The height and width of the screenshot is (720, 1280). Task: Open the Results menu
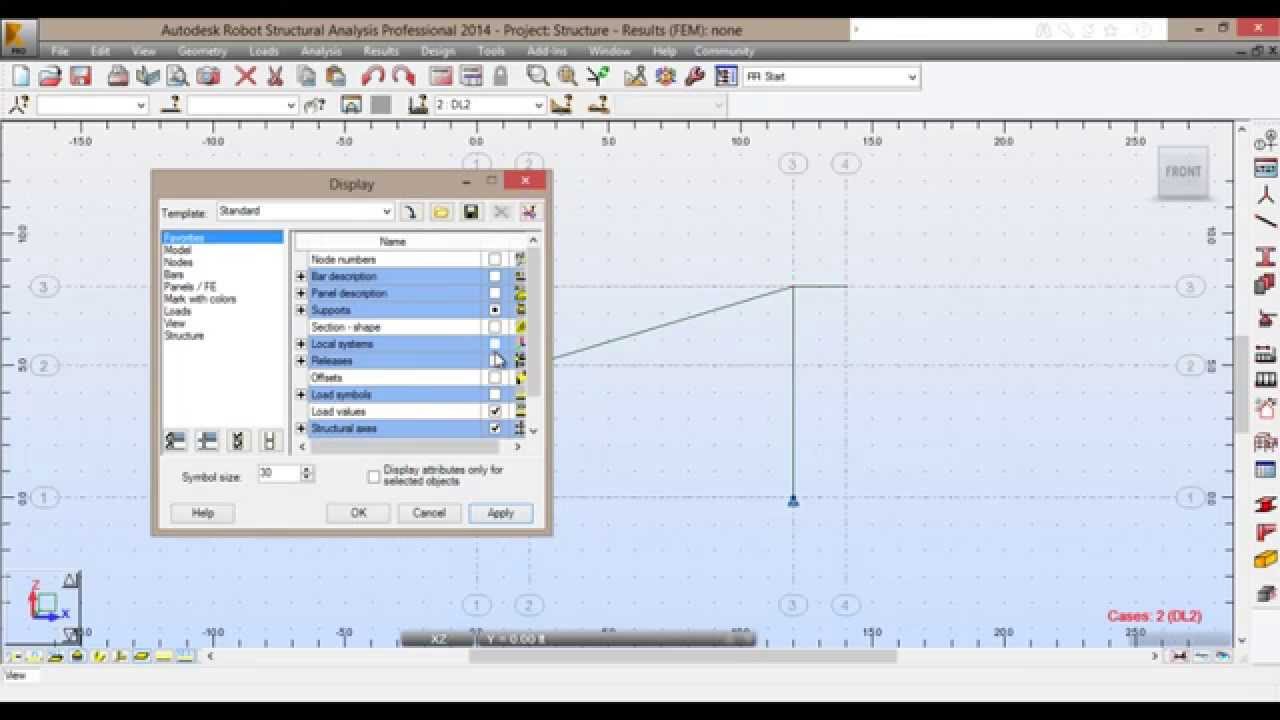tap(381, 51)
